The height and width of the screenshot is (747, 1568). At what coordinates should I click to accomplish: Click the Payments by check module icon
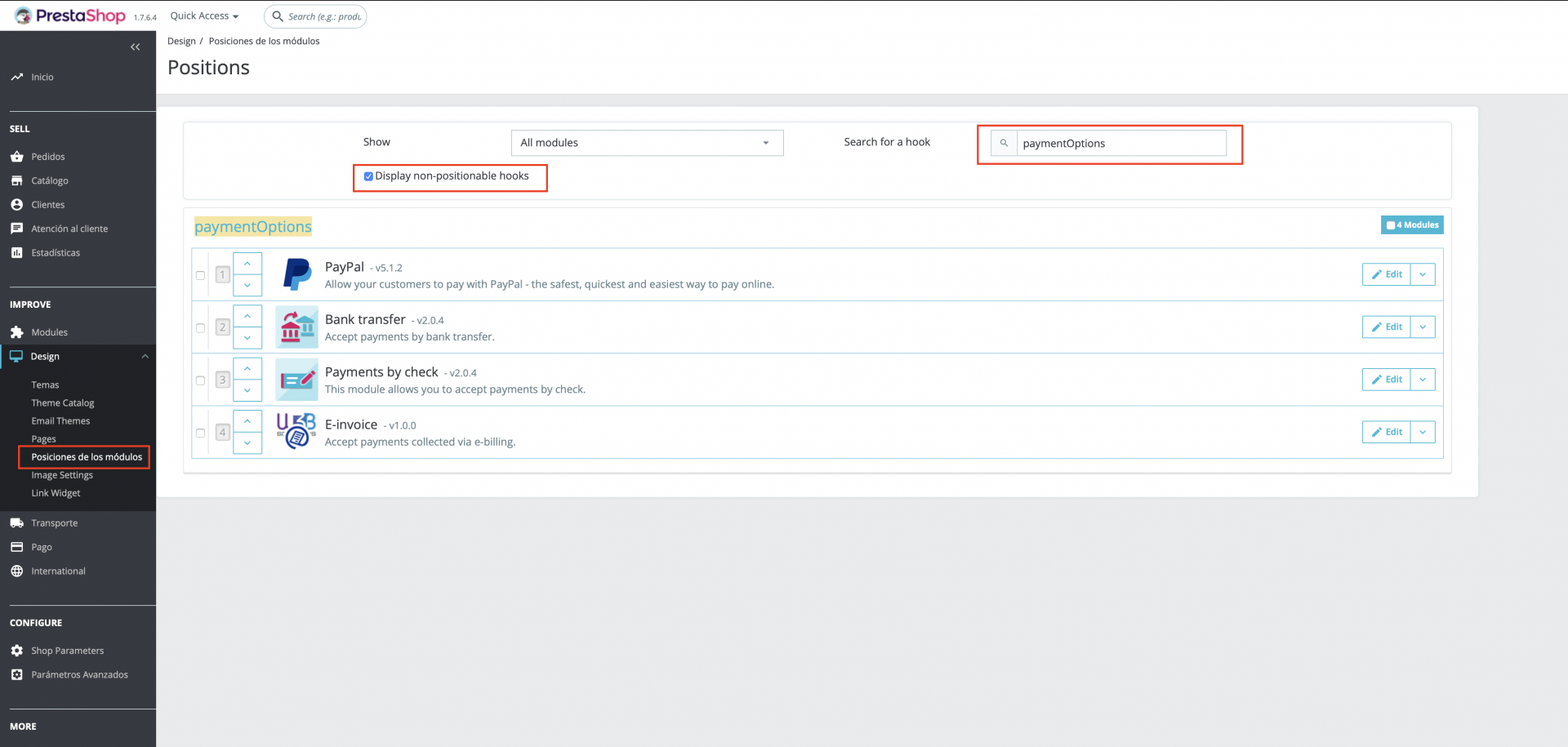pyautogui.click(x=296, y=380)
